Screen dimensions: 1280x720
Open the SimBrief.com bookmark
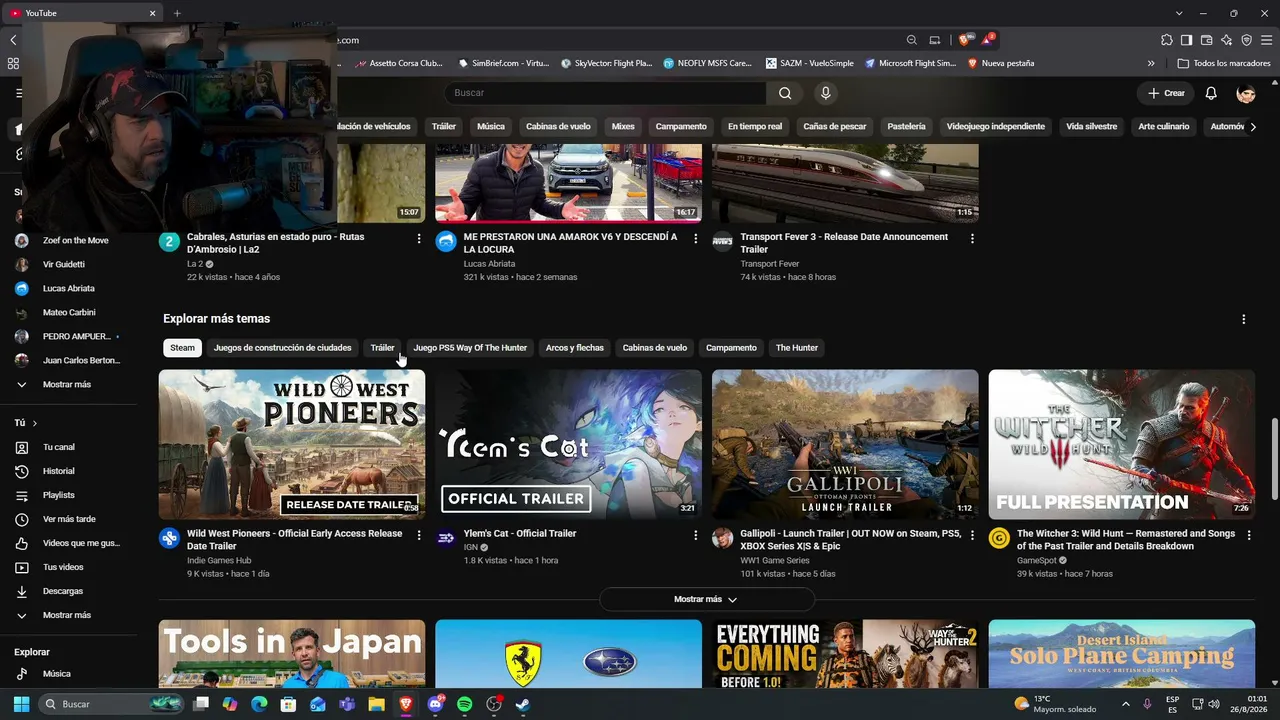coord(503,63)
